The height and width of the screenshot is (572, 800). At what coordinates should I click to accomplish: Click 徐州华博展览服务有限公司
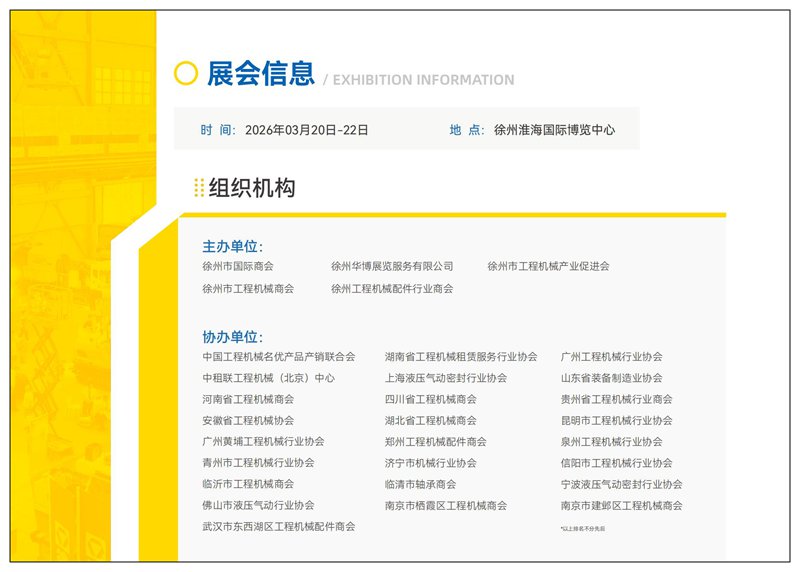coord(392,266)
